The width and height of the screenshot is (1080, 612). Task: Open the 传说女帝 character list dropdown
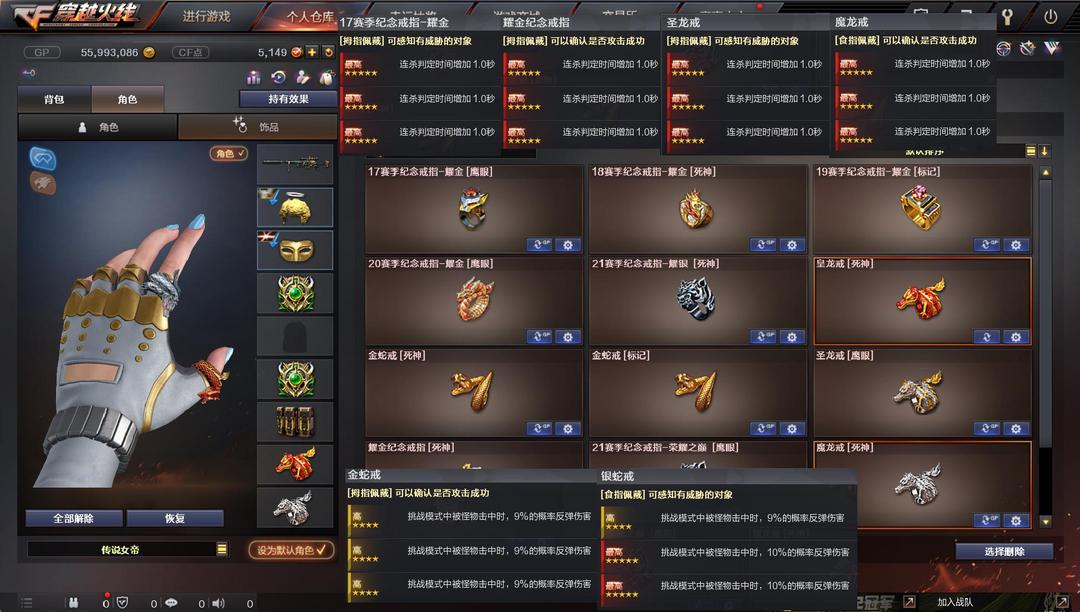point(222,549)
